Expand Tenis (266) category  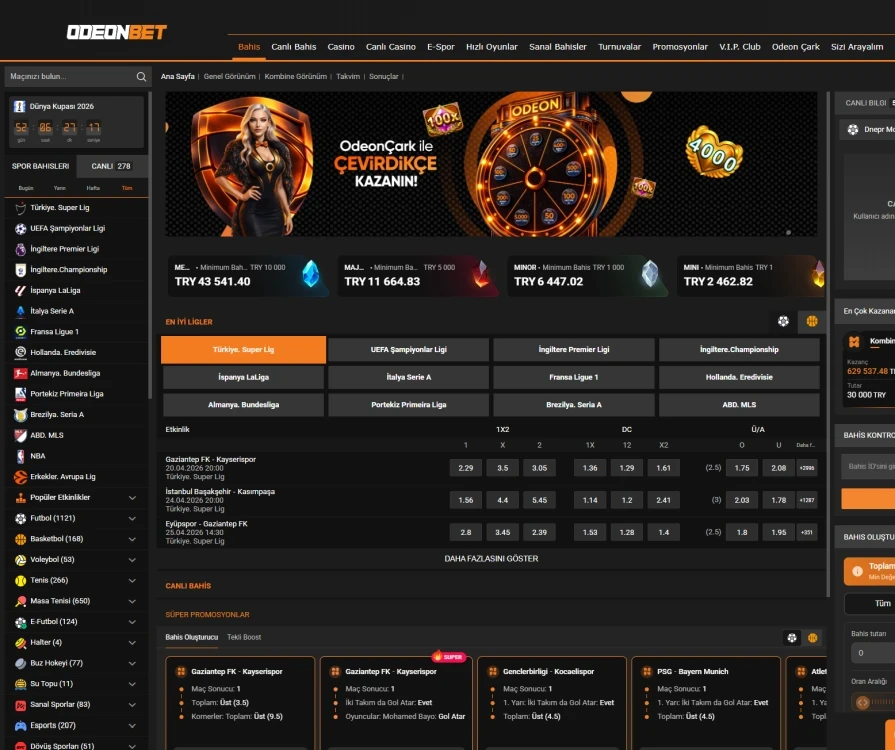click(x=132, y=580)
